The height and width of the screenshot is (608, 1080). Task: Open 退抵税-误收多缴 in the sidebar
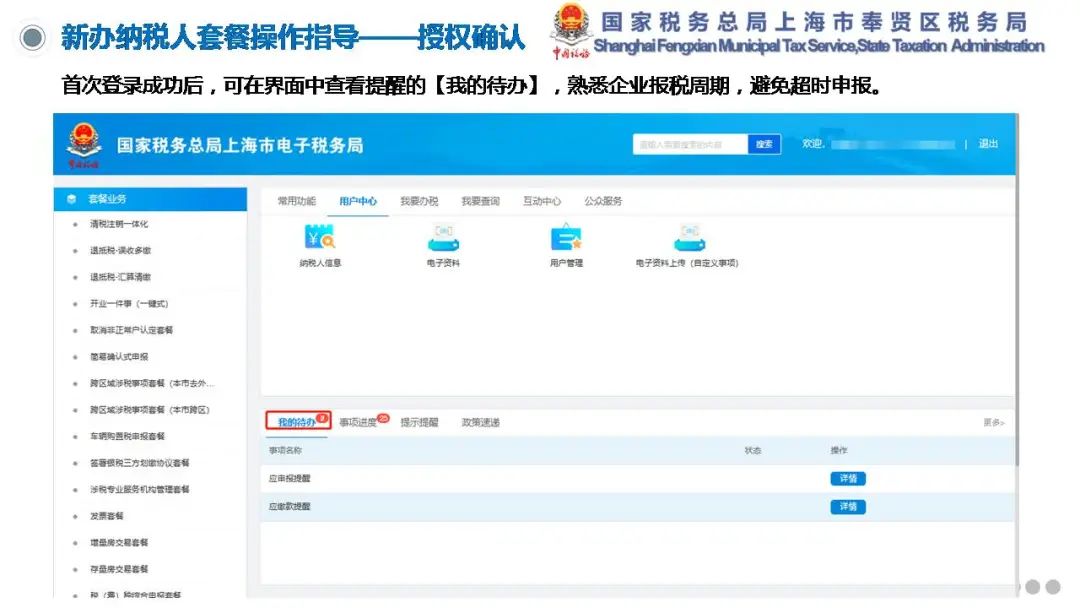point(120,251)
